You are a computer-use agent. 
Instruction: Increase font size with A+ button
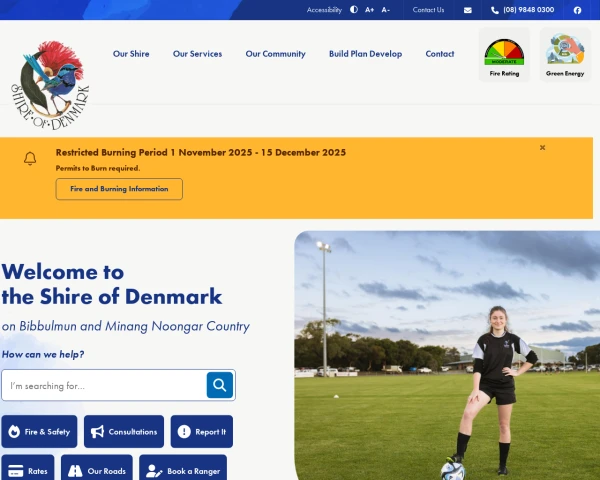(x=369, y=10)
